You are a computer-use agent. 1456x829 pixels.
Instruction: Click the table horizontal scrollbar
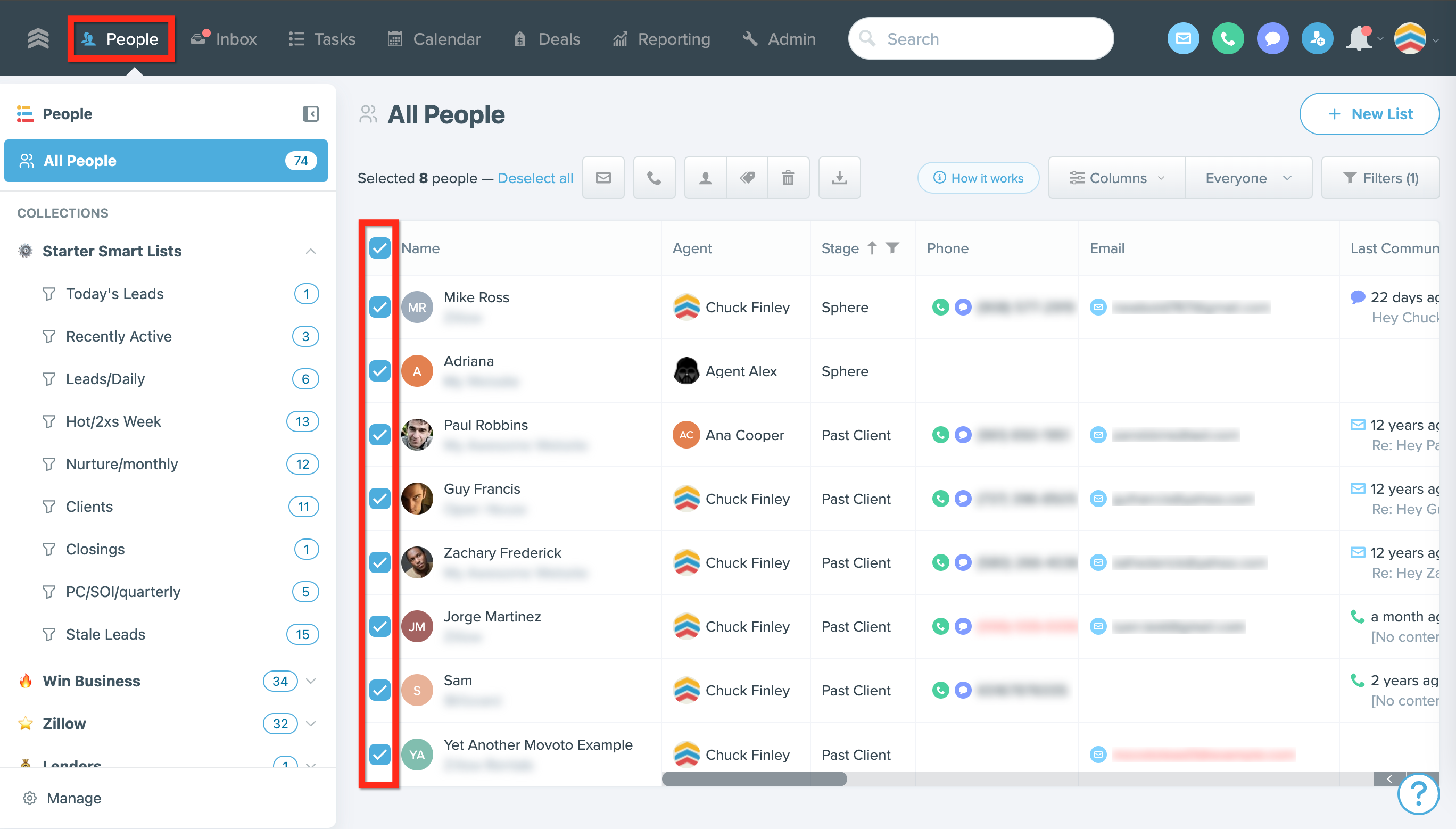pyautogui.click(x=754, y=779)
